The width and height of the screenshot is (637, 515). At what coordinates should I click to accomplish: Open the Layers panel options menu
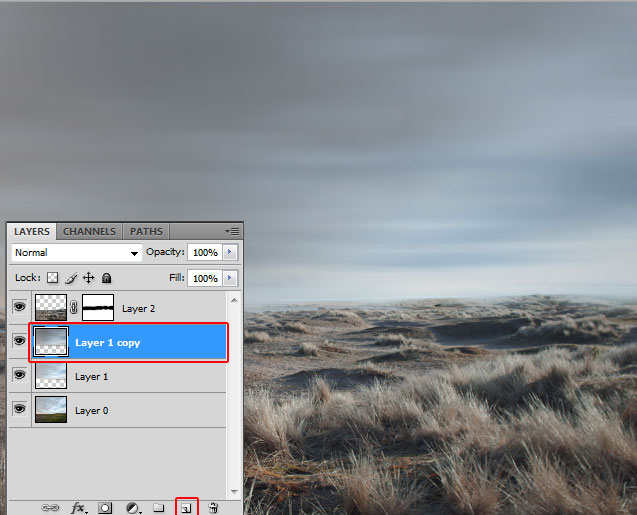click(232, 232)
